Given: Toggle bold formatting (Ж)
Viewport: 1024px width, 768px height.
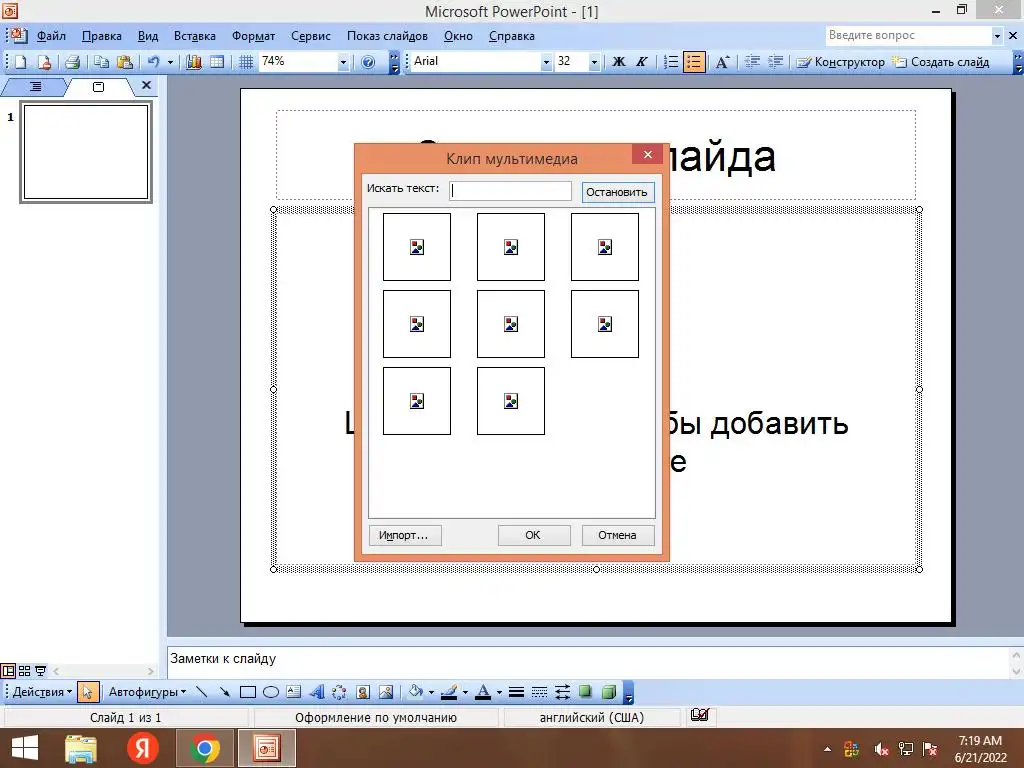Looking at the screenshot, I should point(618,62).
